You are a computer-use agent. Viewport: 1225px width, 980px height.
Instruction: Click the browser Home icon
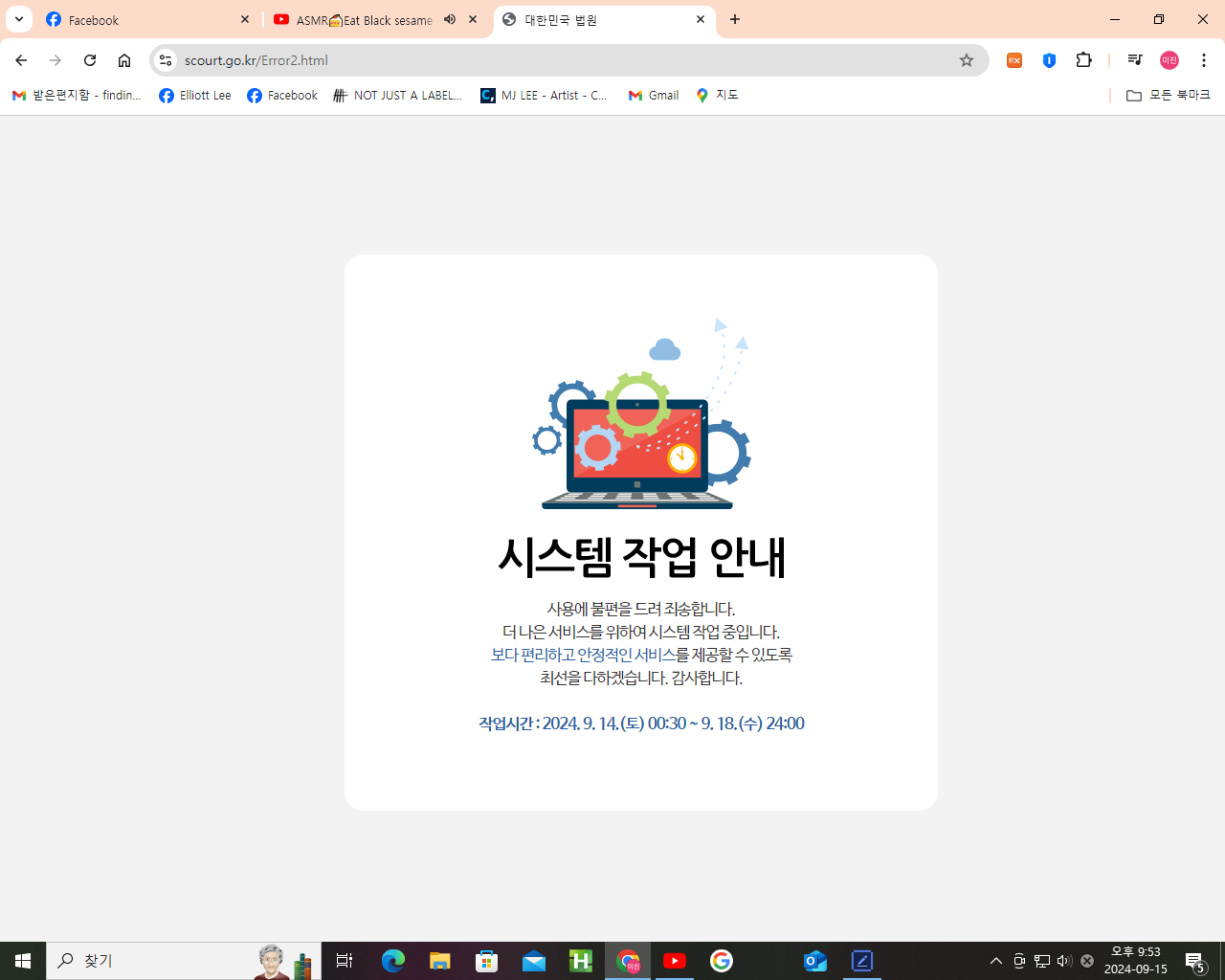pyautogui.click(x=124, y=59)
